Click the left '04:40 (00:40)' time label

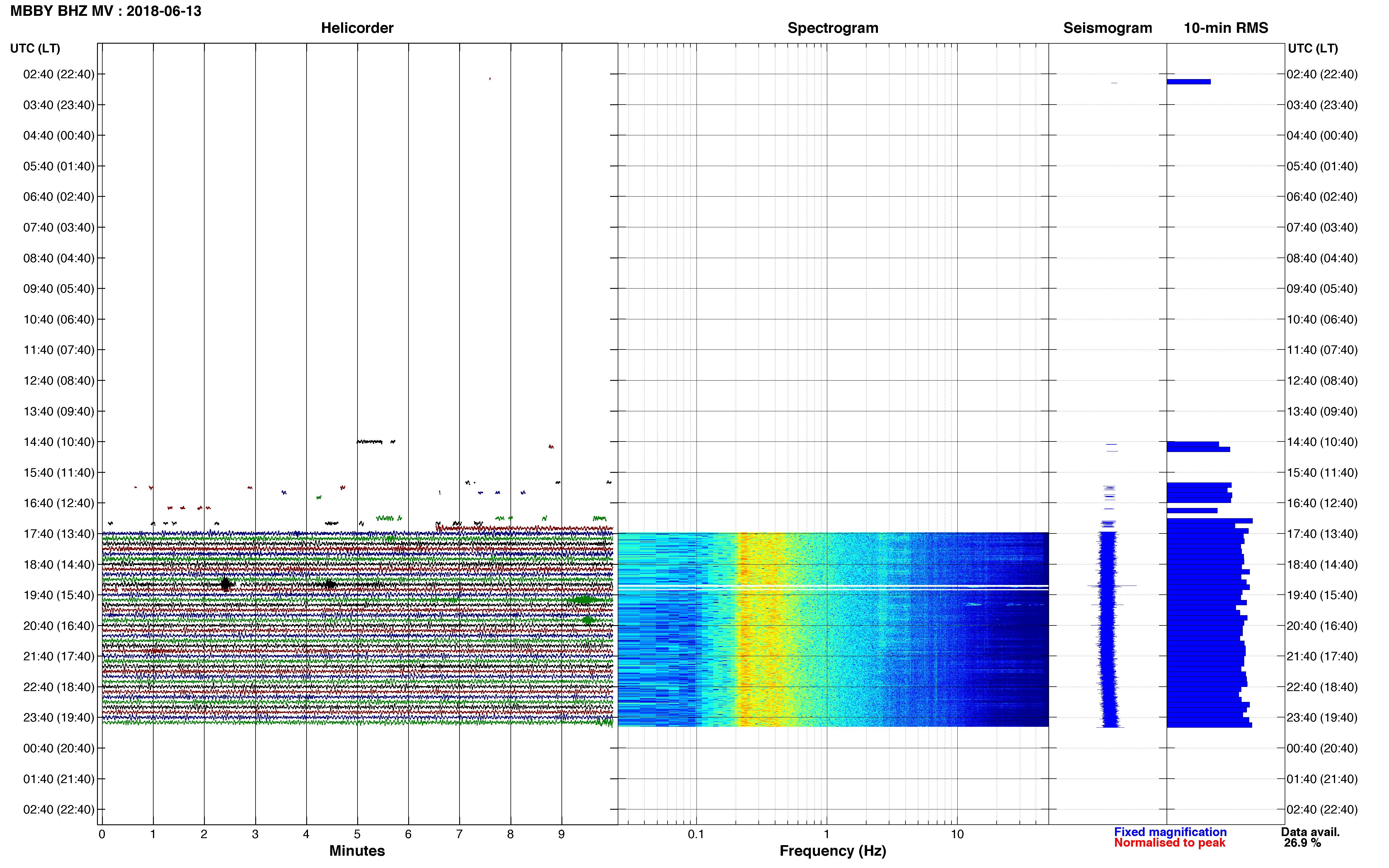(59, 135)
